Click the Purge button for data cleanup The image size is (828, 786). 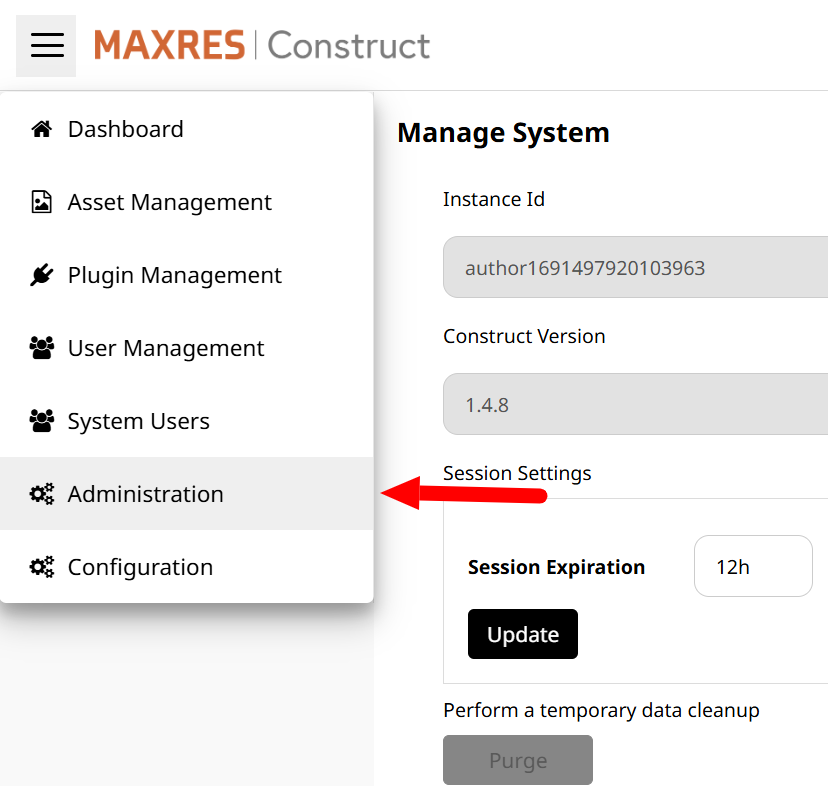[517, 760]
